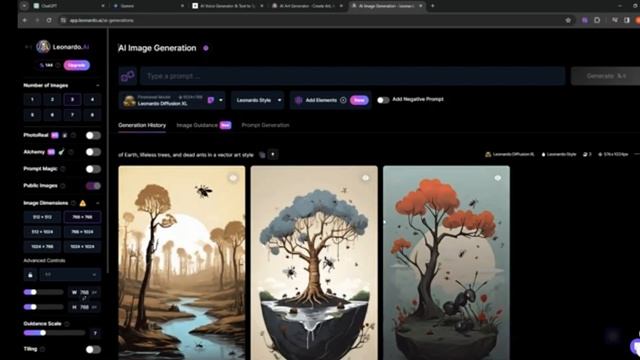Viewport: 640px width, 360px height.
Task: Open the Image Guidance tab
Action: (197, 125)
